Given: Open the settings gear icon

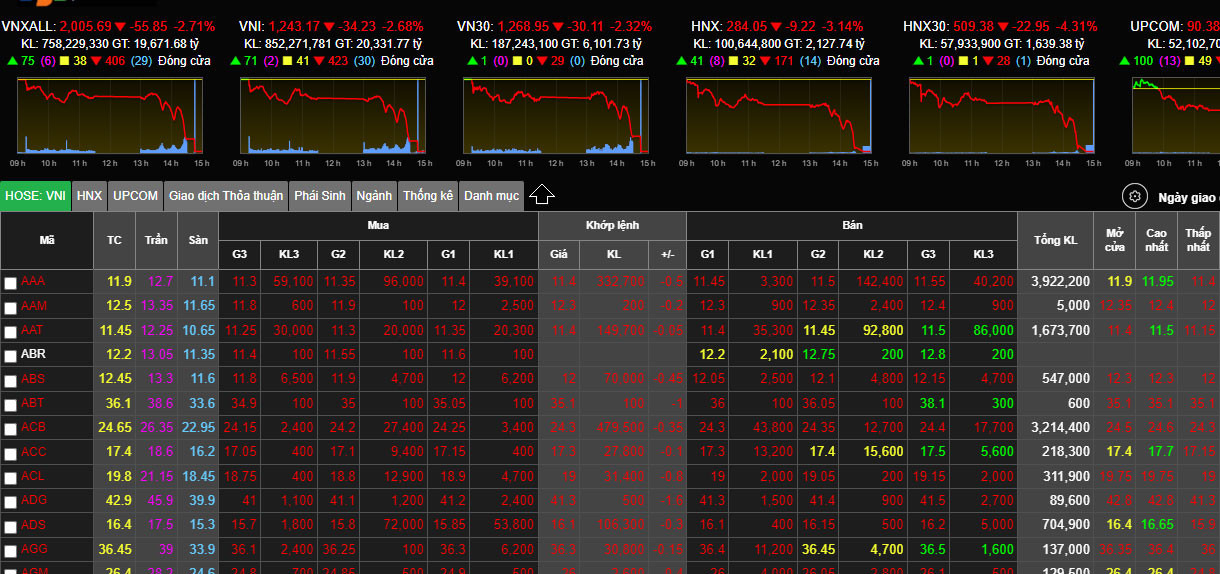Looking at the screenshot, I should (x=1133, y=196).
